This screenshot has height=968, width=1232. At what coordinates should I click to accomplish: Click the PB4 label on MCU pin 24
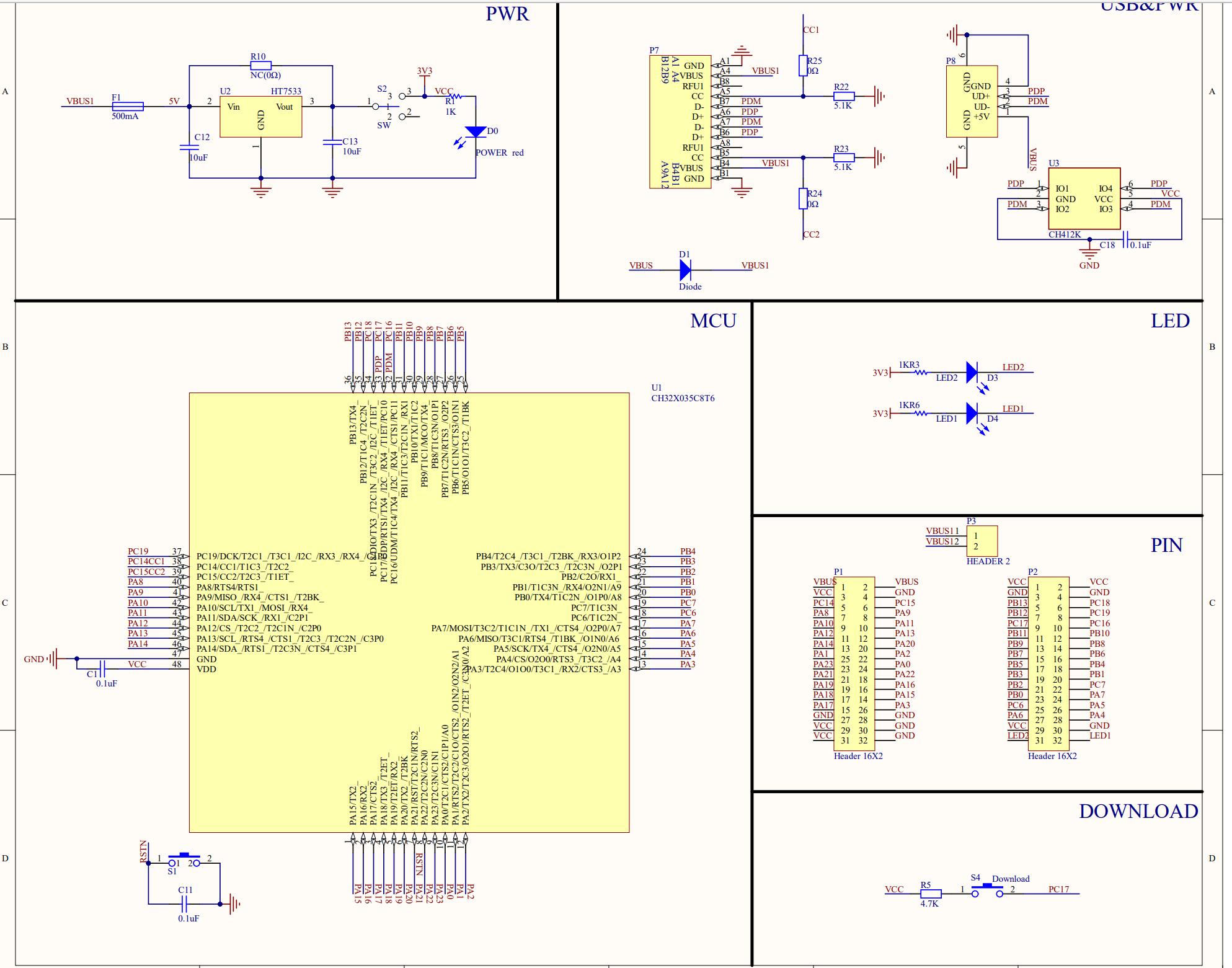click(688, 551)
